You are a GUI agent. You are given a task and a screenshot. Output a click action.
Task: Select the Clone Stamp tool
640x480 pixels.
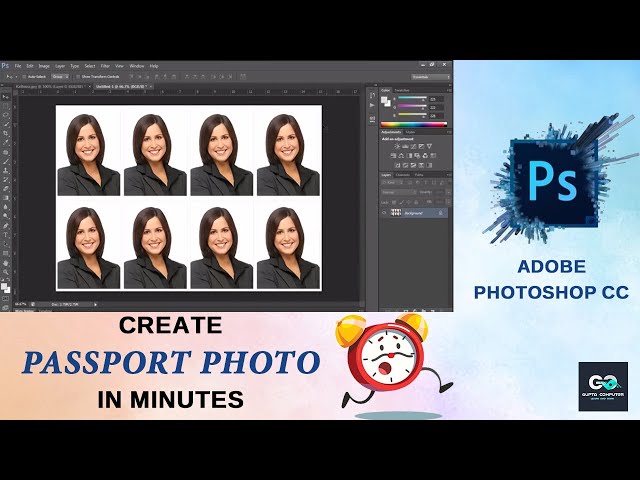(6, 170)
